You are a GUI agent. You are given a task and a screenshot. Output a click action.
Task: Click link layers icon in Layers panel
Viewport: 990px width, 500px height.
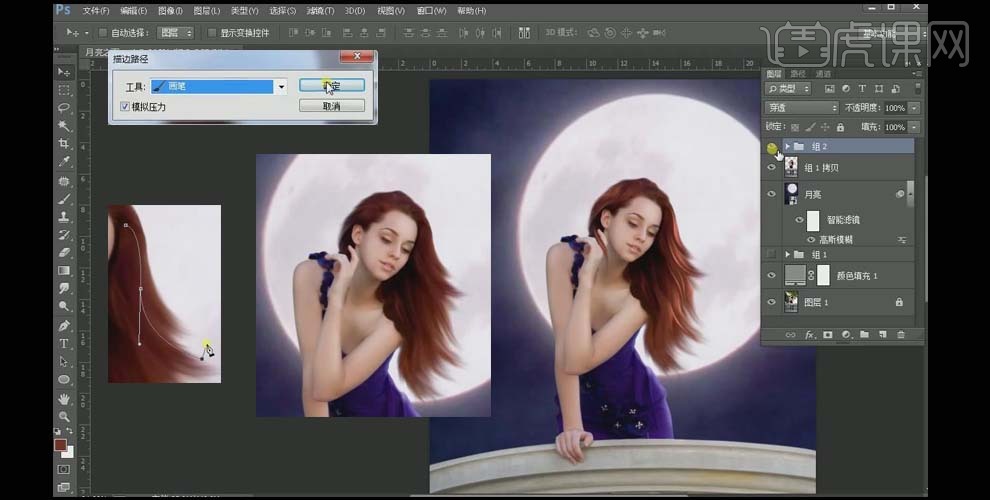[790, 335]
